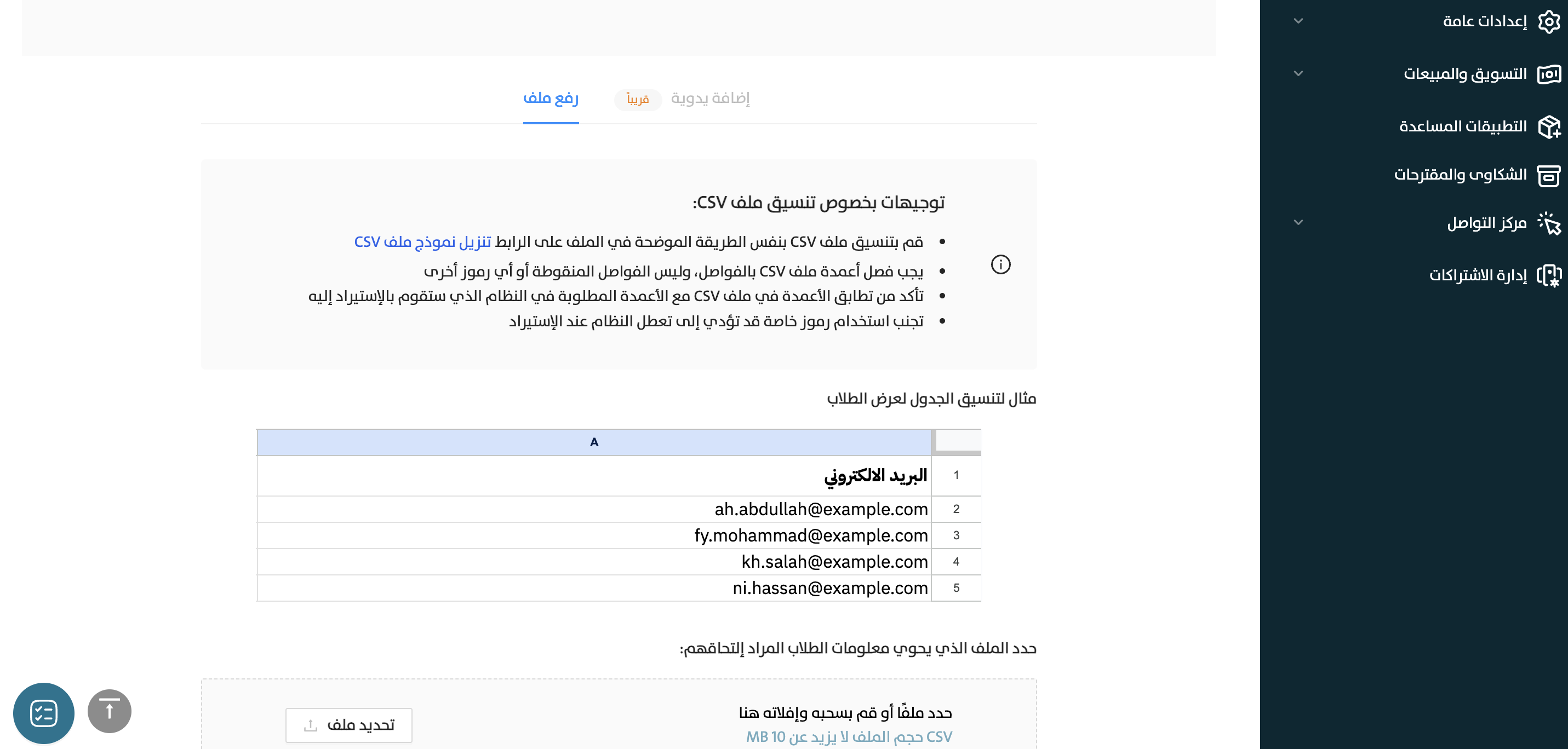Screen dimensions: 1568x749
Task: Select the إضافة يدوية tab
Action: click(709, 99)
